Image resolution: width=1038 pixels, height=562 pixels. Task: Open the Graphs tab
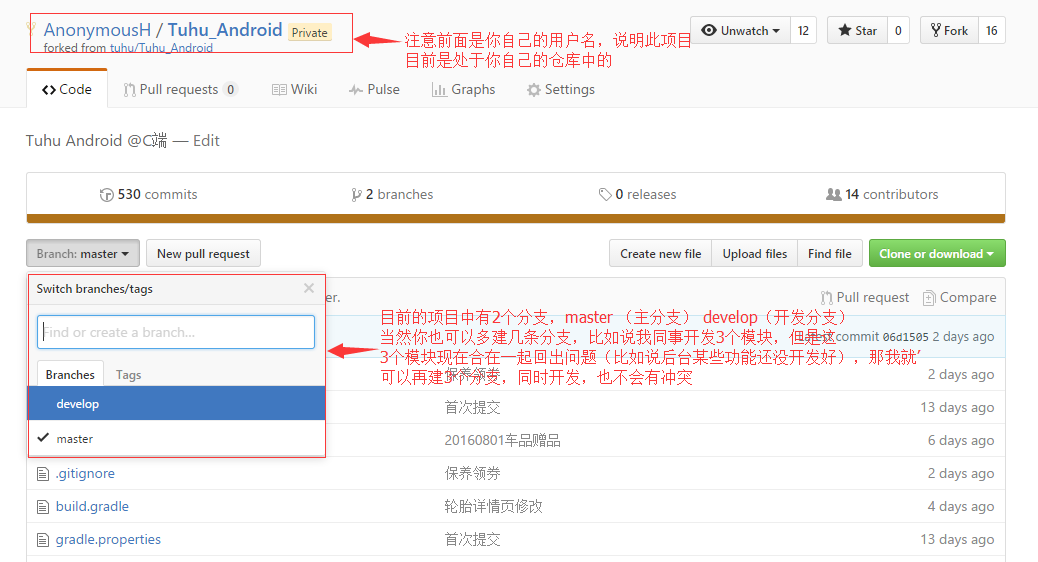(463, 89)
